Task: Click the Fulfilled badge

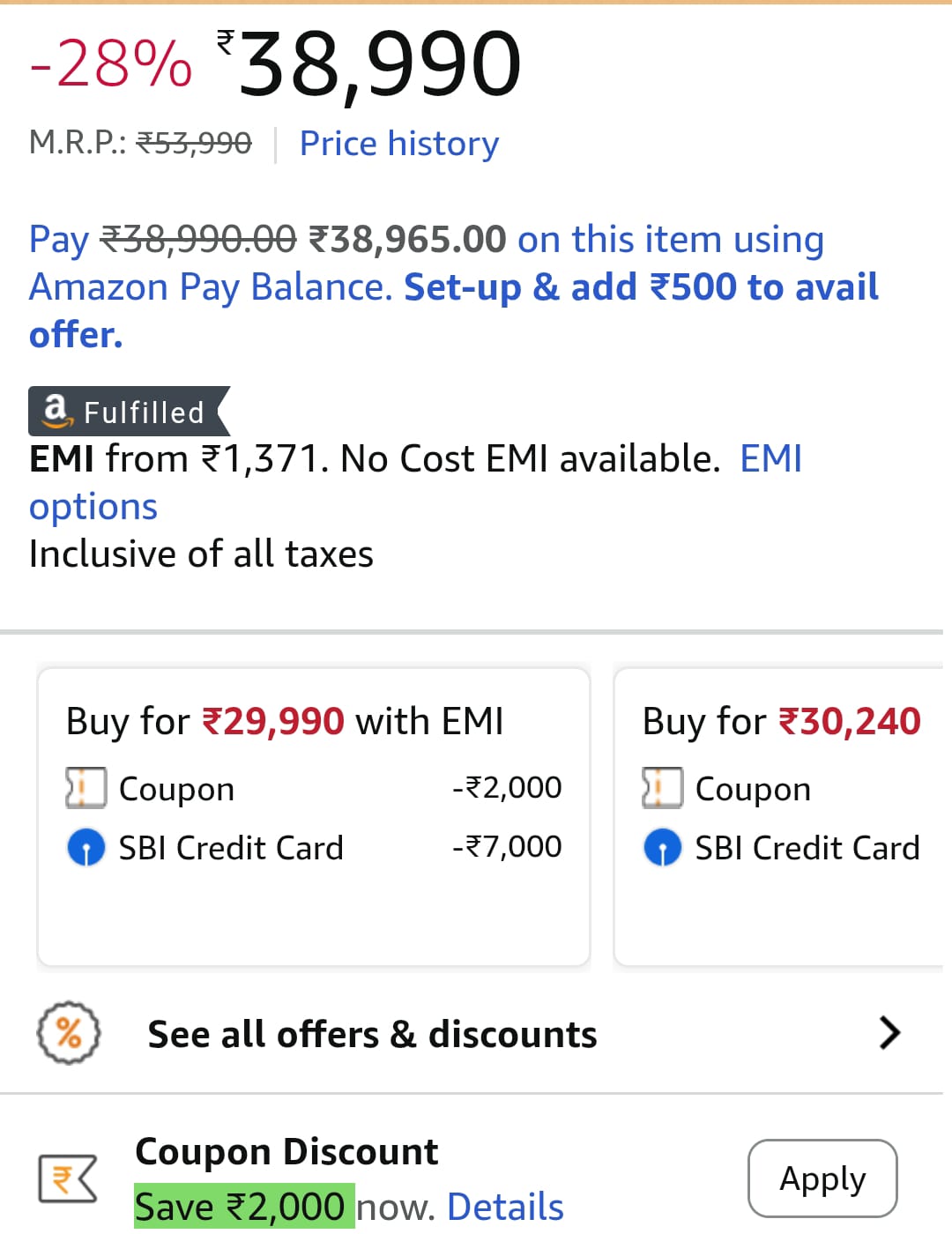Action: (x=128, y=411)
